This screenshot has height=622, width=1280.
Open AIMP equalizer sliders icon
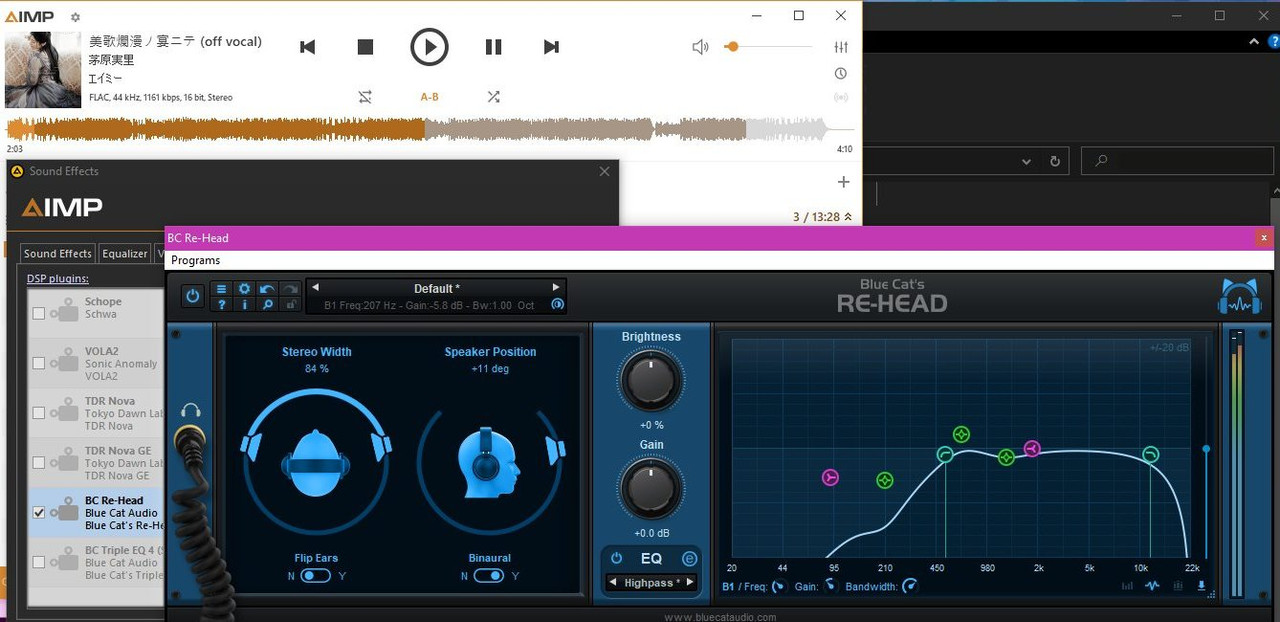coord(841,47)
